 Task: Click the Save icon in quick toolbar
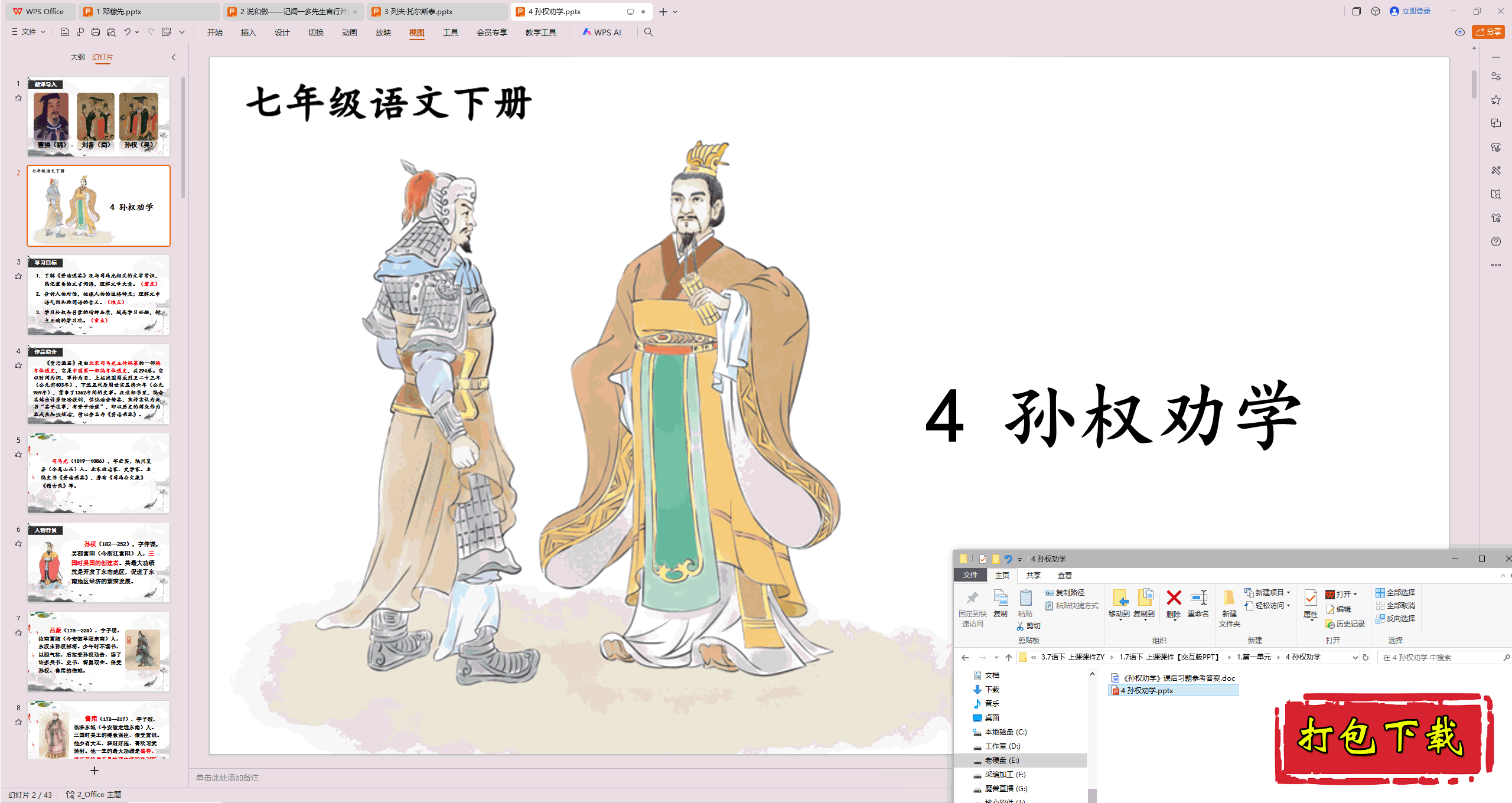[x=65, y=32]
